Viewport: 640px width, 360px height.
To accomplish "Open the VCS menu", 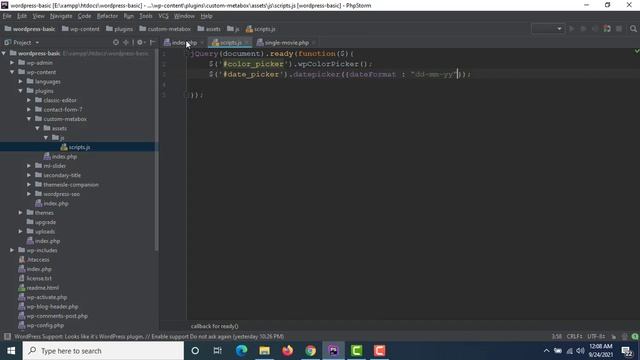I will [163, 16].
